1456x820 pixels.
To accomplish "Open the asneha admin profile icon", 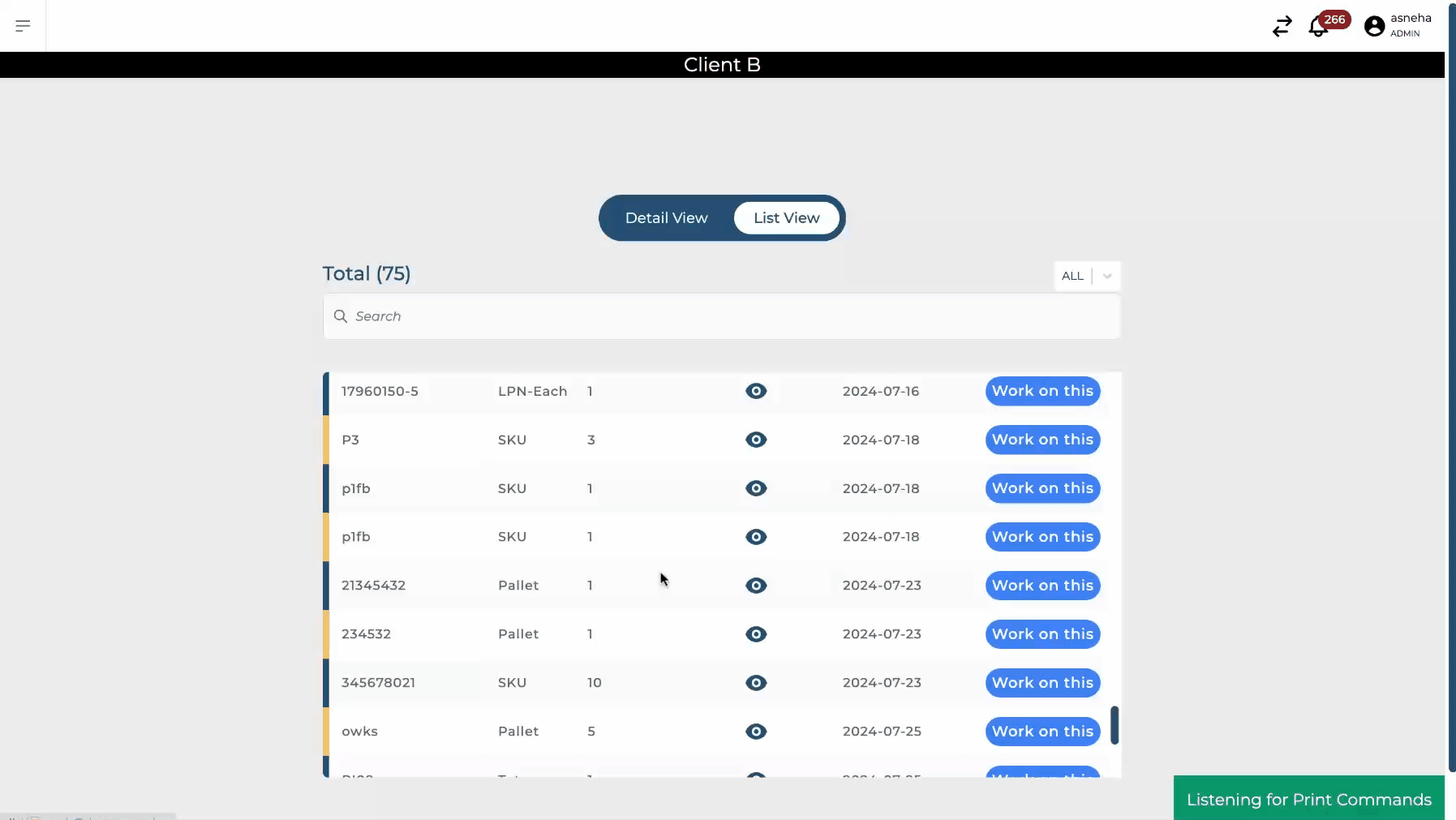I will pos(1374,27).
